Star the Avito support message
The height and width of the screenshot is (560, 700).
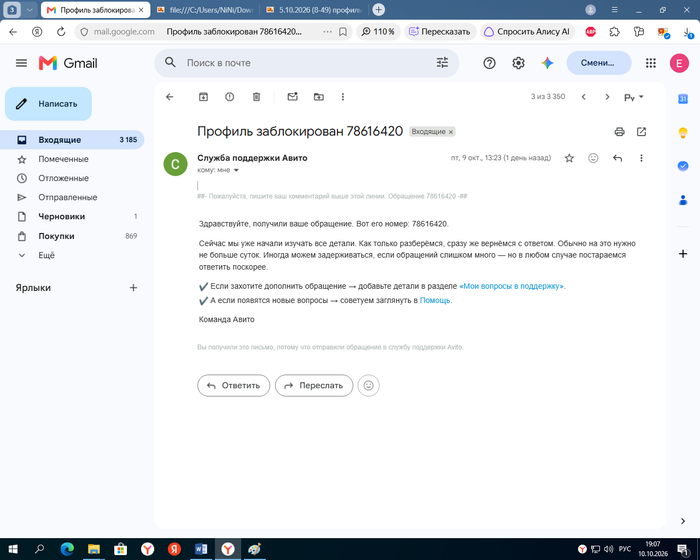click(569, 158)
